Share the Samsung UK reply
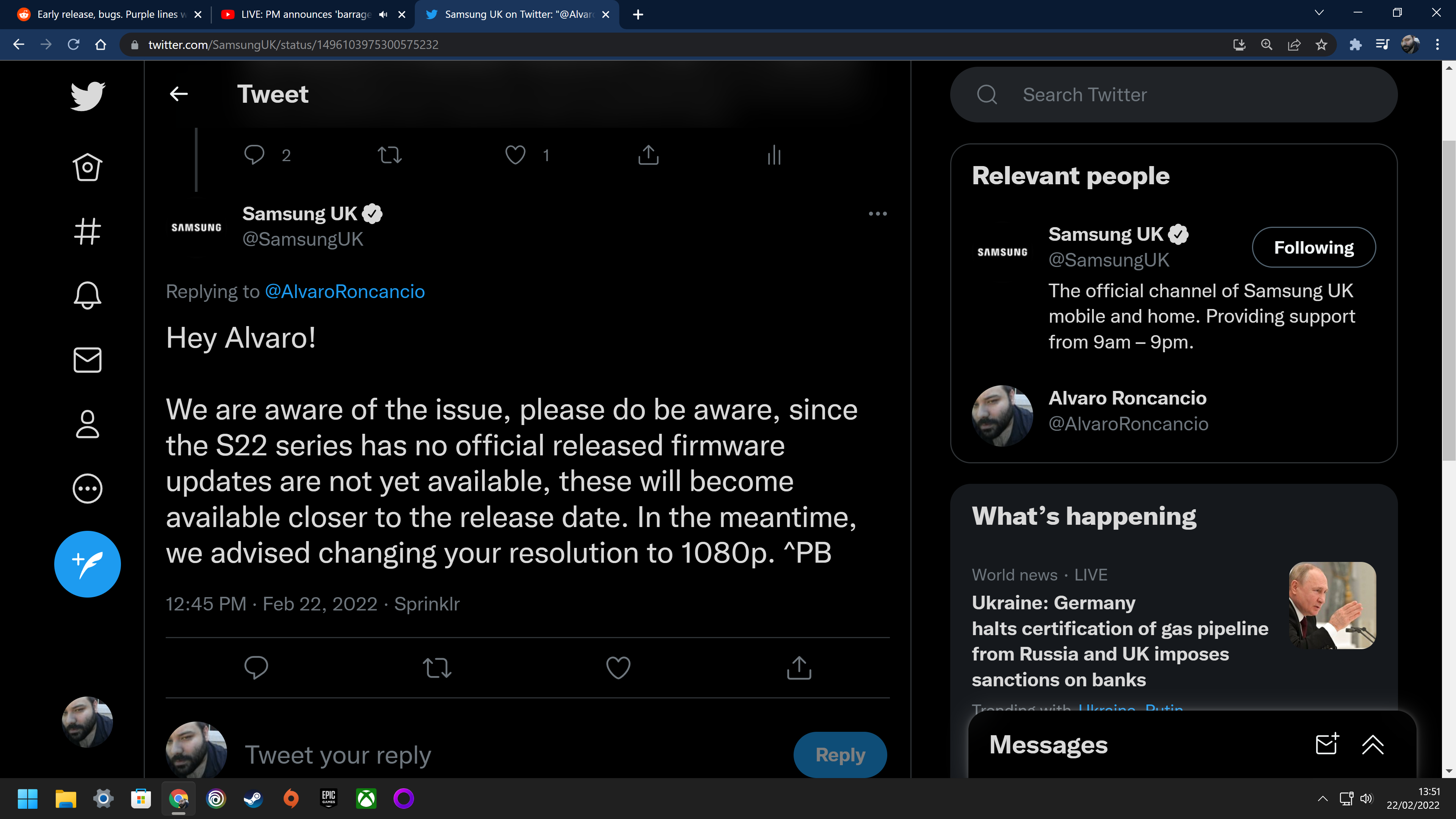The width and height of the screenshot is (1456, 819). (799, 667)
